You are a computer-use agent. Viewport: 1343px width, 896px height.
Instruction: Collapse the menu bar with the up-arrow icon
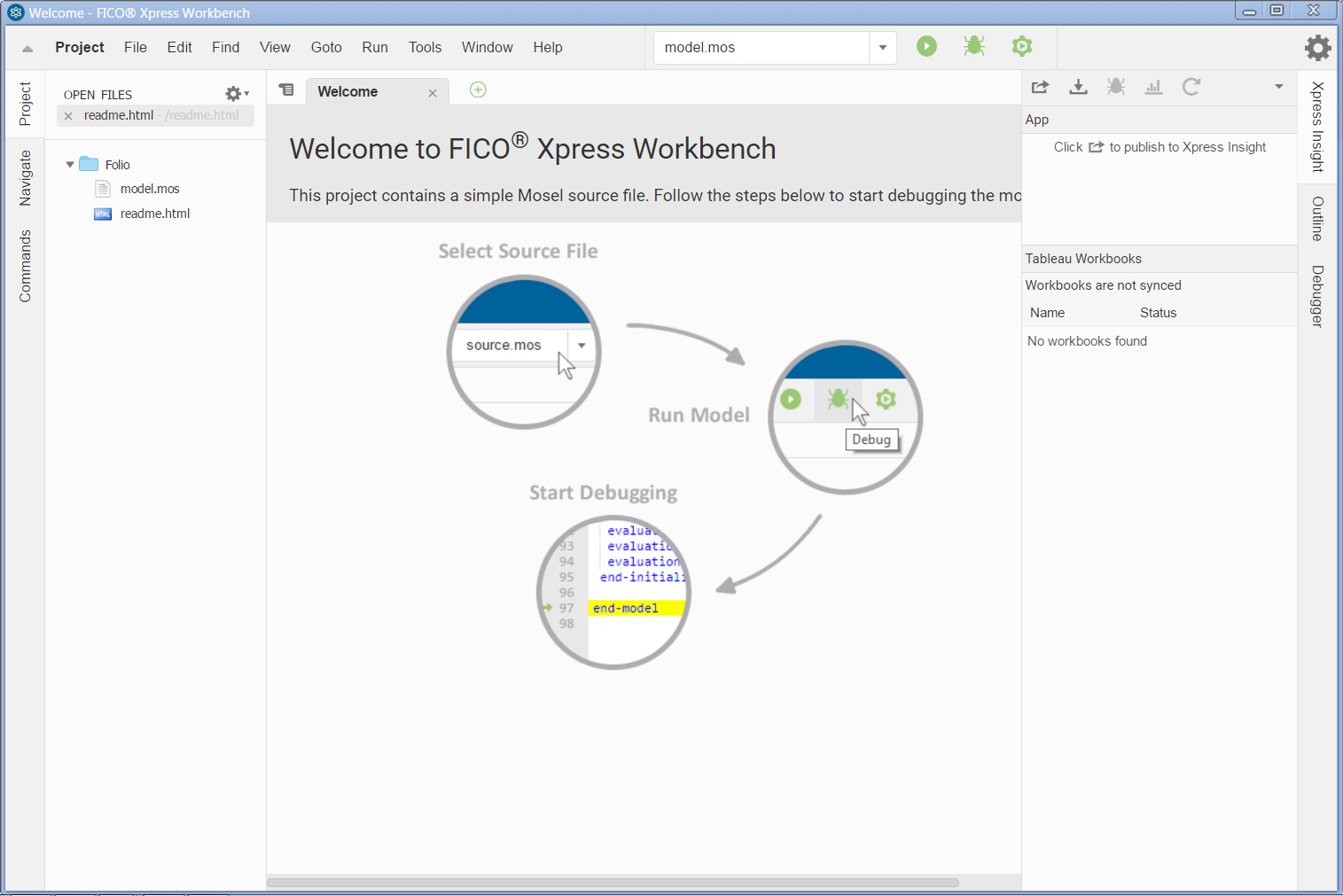(x=27, y=49)
